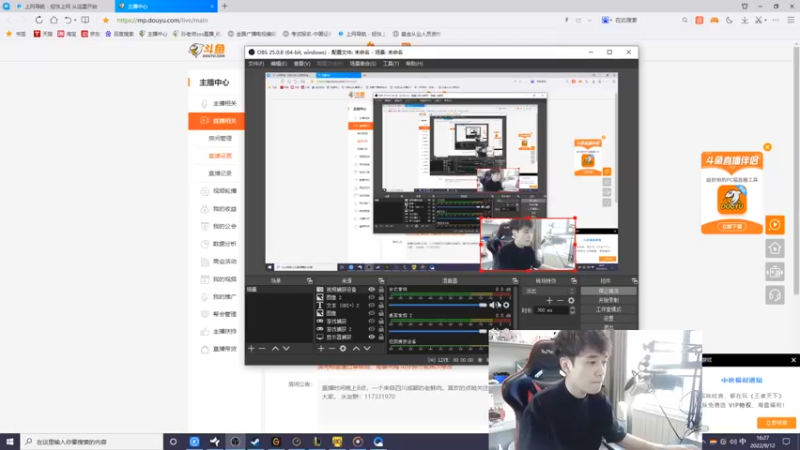Move the scene down in the 场景 panel
The image size is (800, 450).
286,348
